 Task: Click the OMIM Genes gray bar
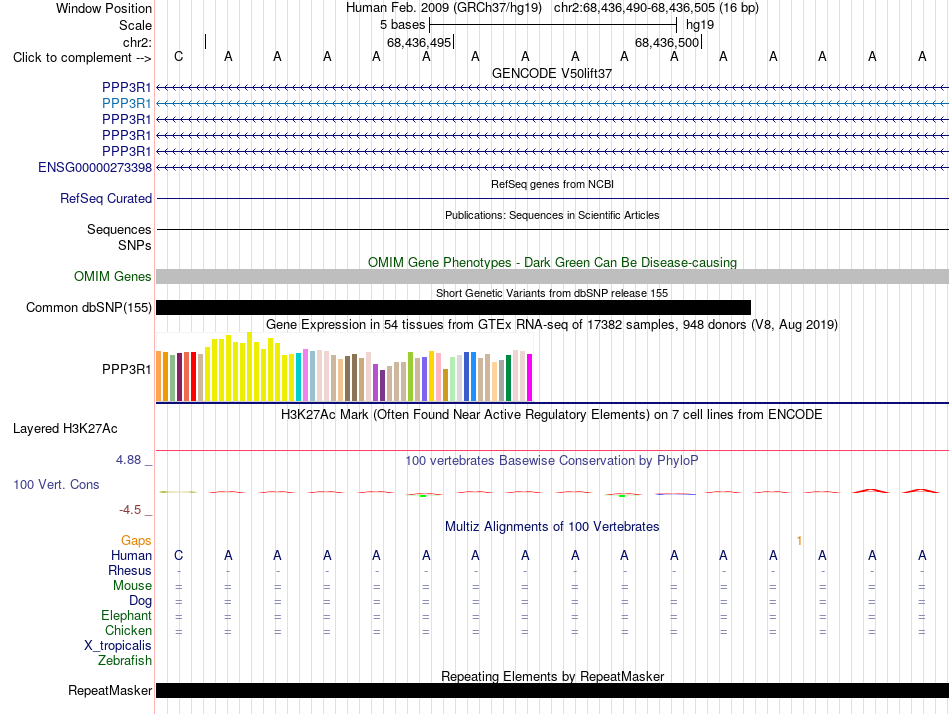(x=552, y=276)
